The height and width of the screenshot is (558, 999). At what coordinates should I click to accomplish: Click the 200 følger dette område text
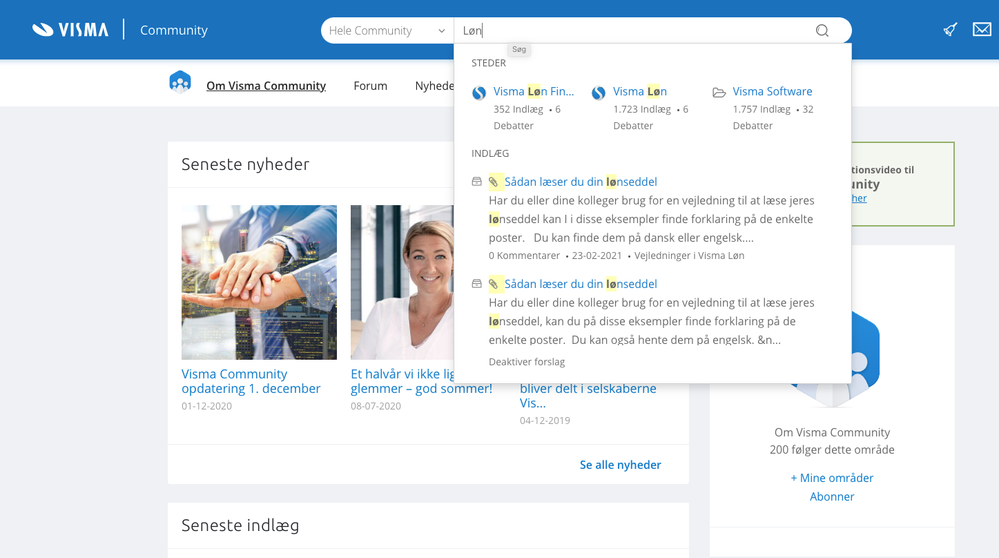pos(831,449)
